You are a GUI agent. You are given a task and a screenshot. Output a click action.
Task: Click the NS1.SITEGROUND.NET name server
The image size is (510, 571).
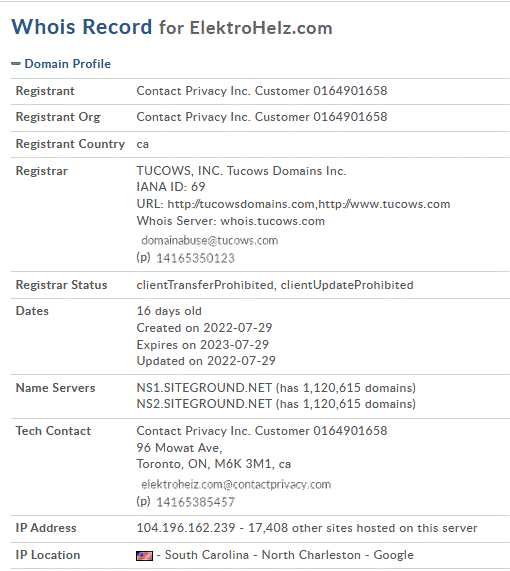(x=204, y=388)
